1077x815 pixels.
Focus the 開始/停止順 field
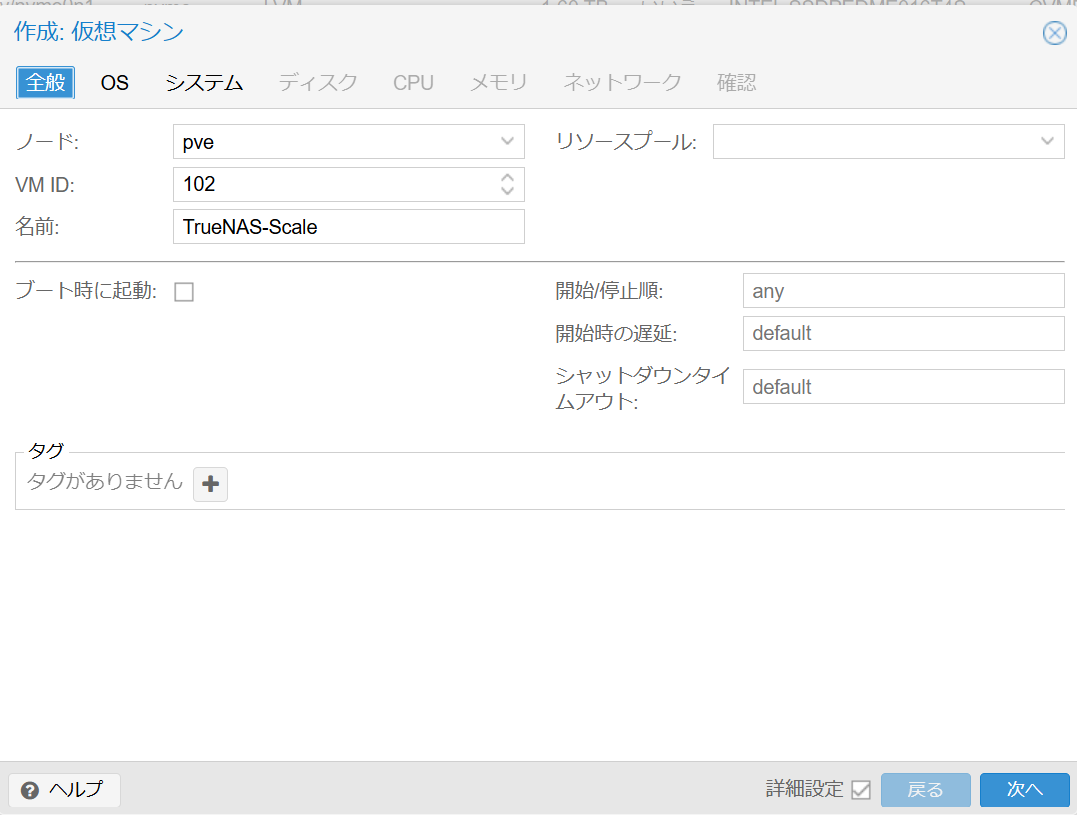coord(904,291)
